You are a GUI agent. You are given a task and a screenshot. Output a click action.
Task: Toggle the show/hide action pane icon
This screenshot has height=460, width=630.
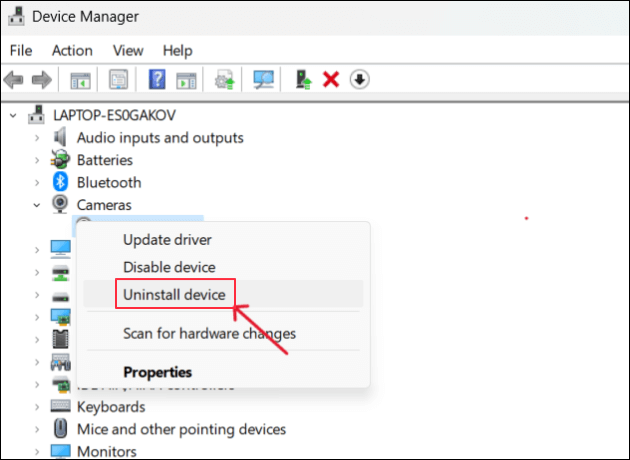coord(186,80)
